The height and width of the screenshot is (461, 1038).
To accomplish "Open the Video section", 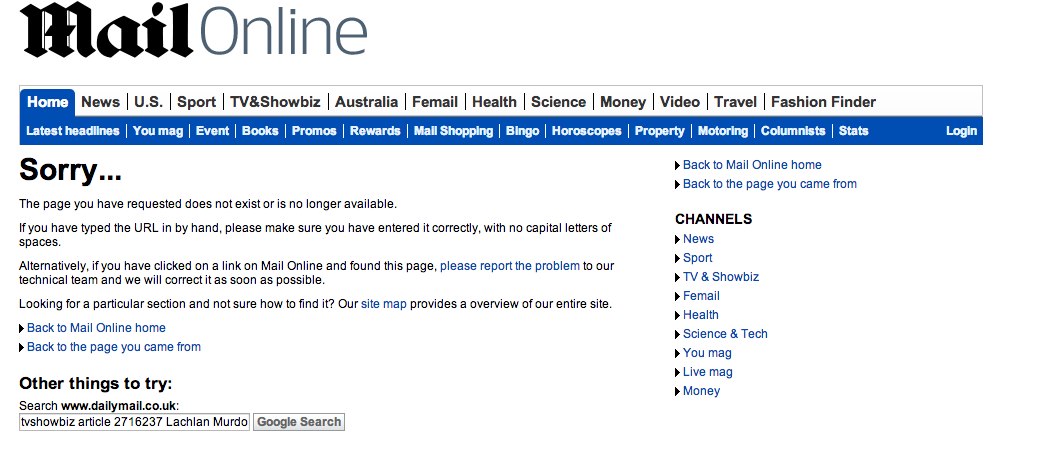I will click(x=680, y=102).
